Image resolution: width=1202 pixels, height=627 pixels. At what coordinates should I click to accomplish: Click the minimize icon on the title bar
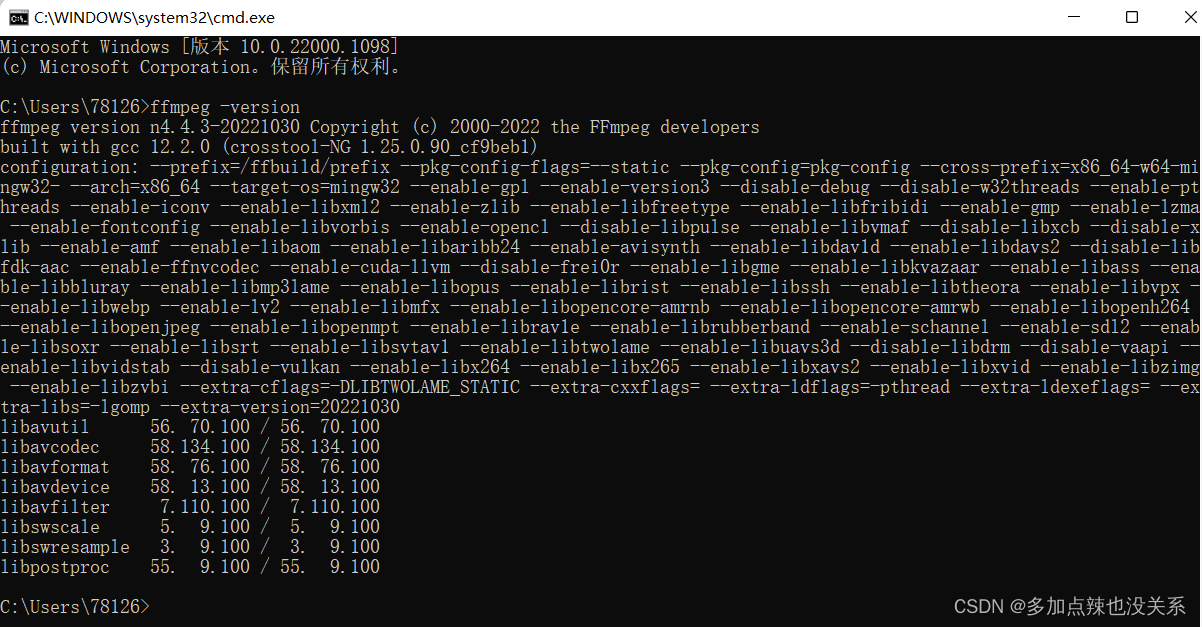(x=1074, y=17)
